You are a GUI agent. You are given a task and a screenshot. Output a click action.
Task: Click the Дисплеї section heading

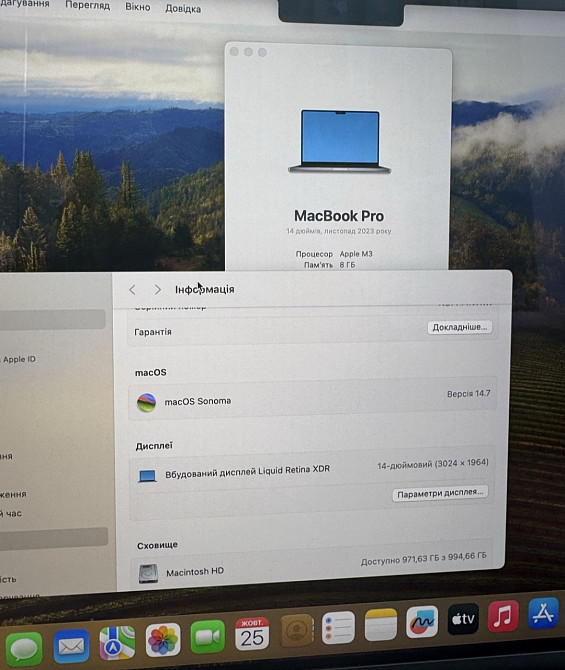(x=154, y=446)
